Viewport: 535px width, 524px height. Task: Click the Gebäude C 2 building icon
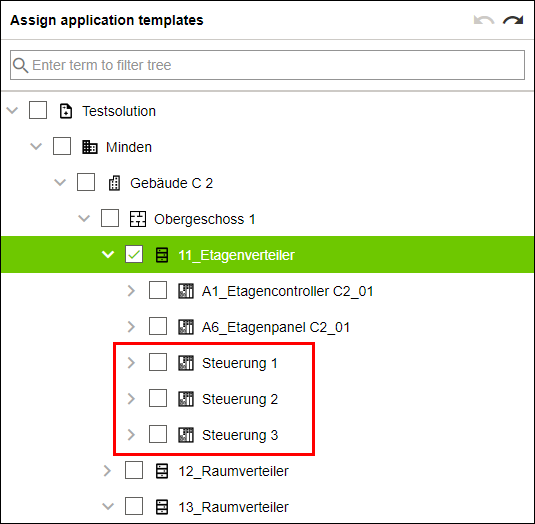click(114, 183)
